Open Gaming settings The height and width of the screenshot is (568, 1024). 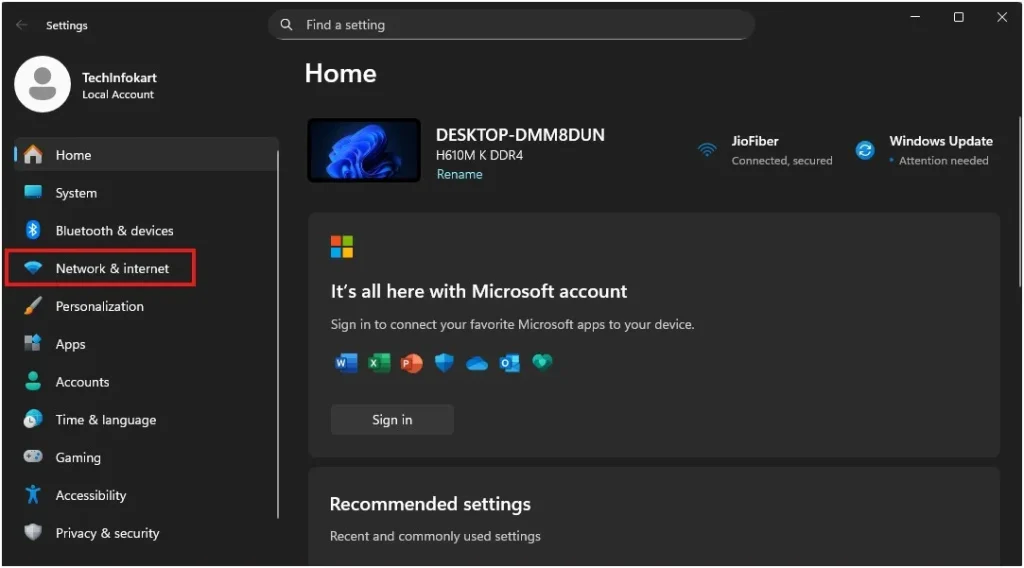pyautogui.click(x=146, y=458)
